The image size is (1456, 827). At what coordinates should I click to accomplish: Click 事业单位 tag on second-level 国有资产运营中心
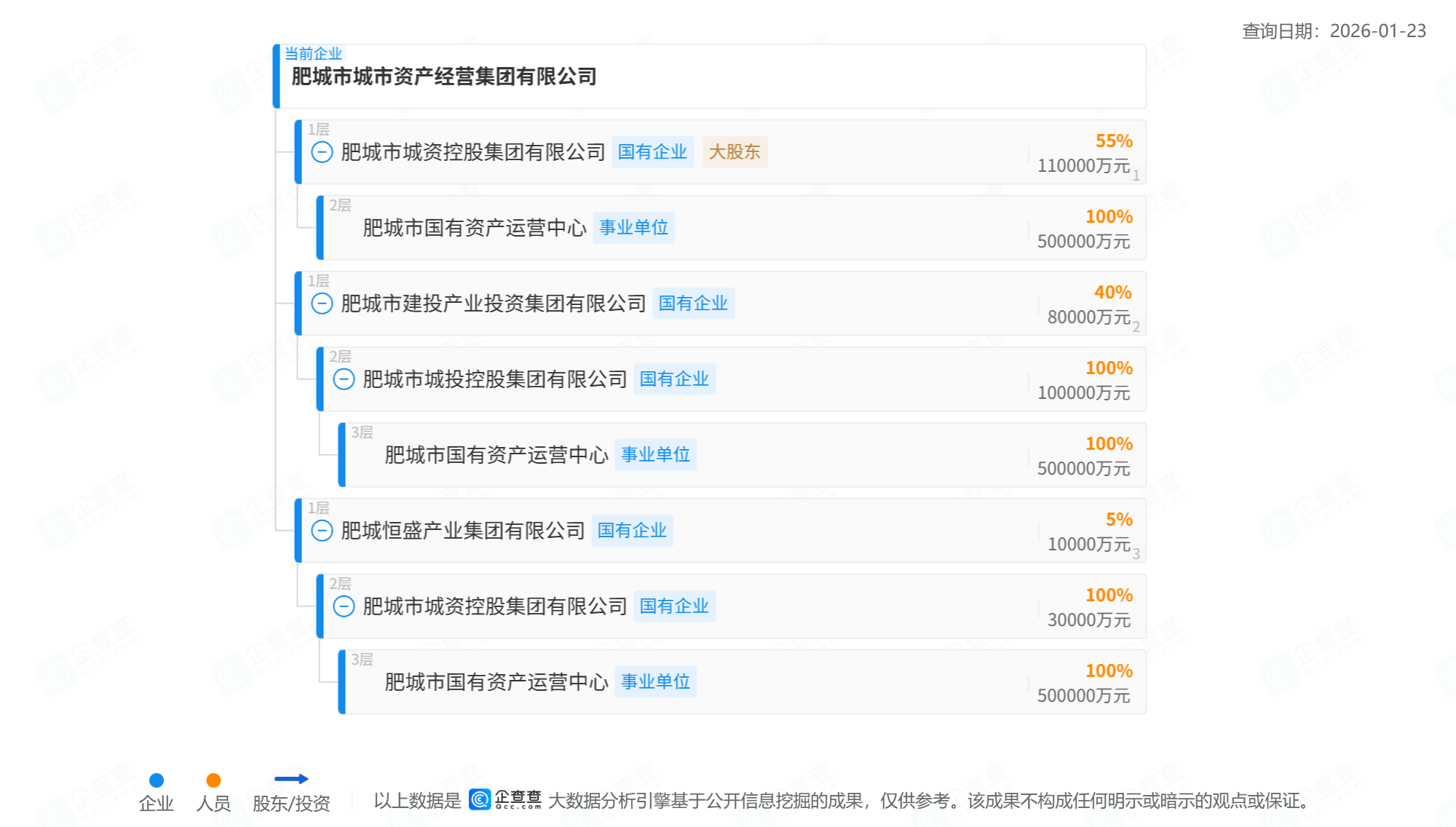click(x=633, y=228)
